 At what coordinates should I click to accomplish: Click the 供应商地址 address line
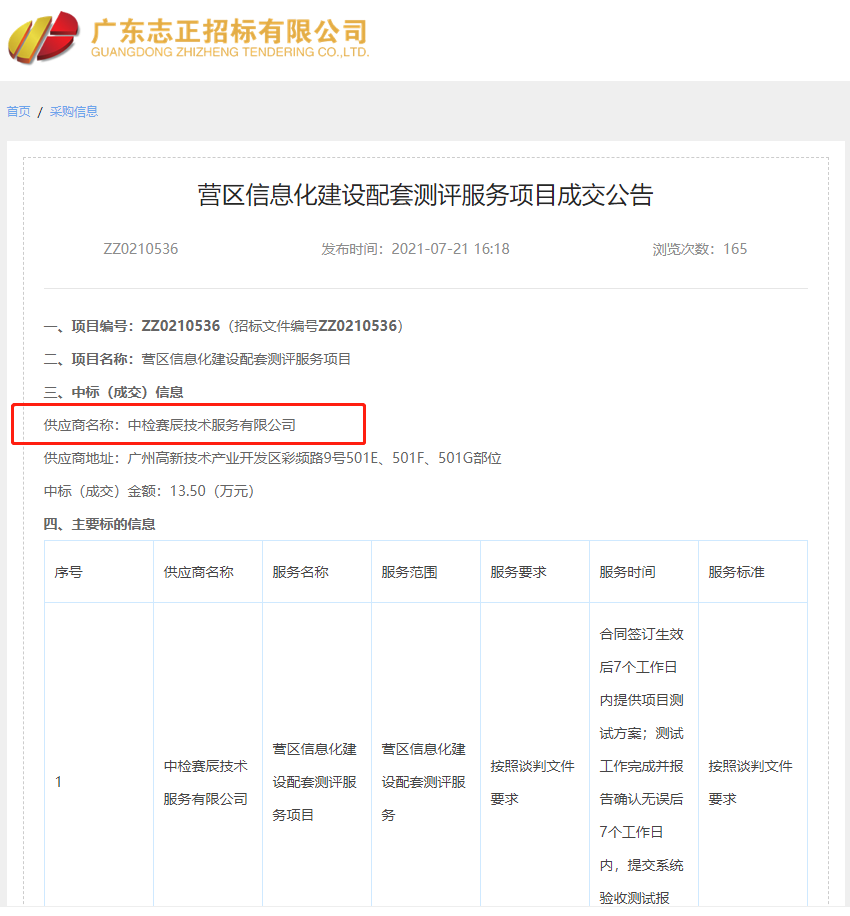click(x=272, y=458)
